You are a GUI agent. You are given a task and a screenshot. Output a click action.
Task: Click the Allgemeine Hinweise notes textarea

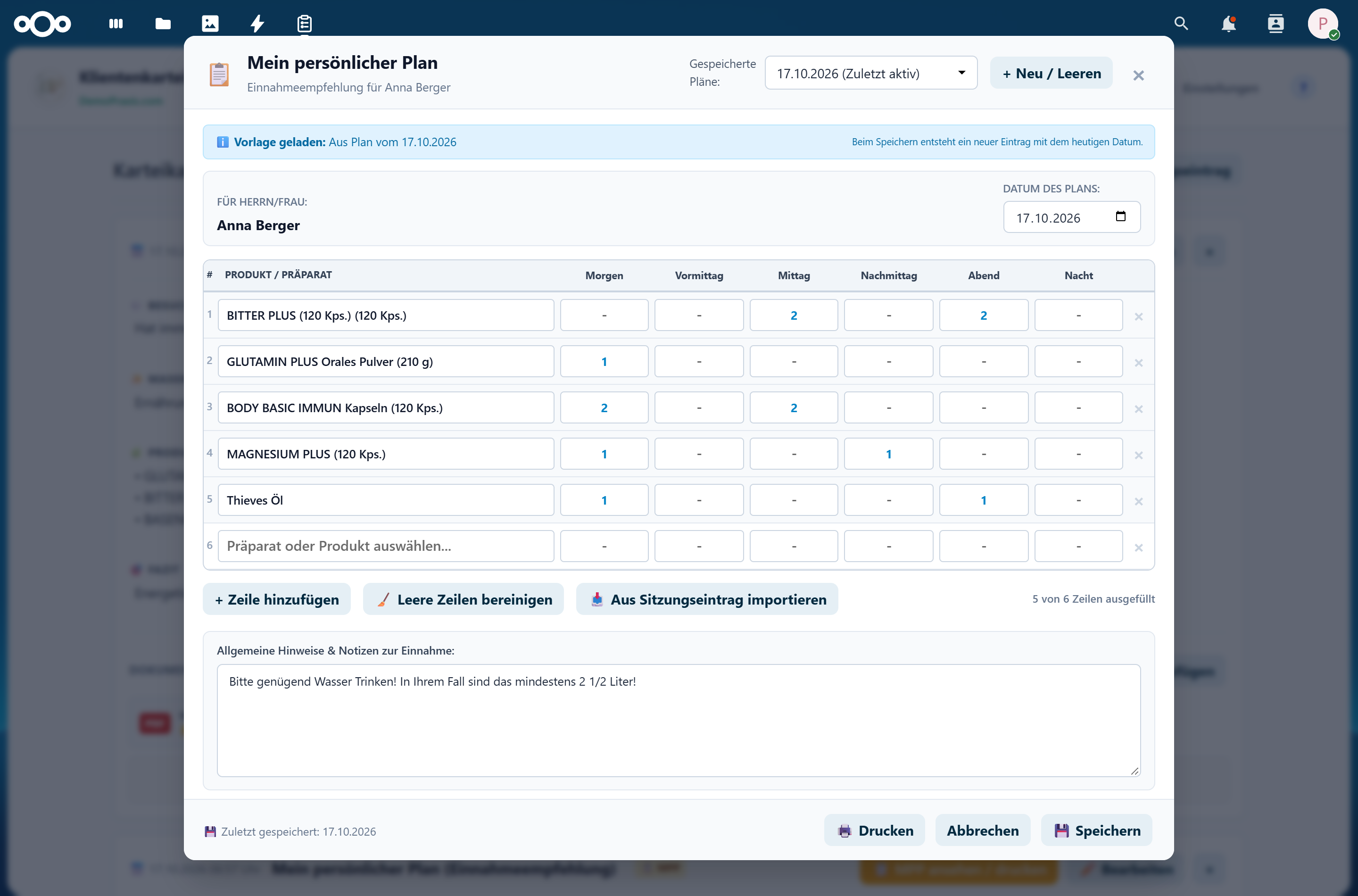pyautogui.click(x=679, y=721)
